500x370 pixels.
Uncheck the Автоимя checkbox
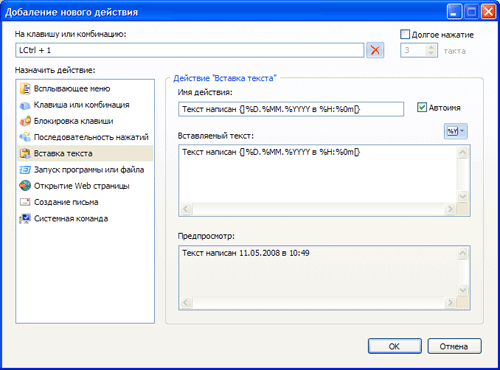tap(422, 107)
